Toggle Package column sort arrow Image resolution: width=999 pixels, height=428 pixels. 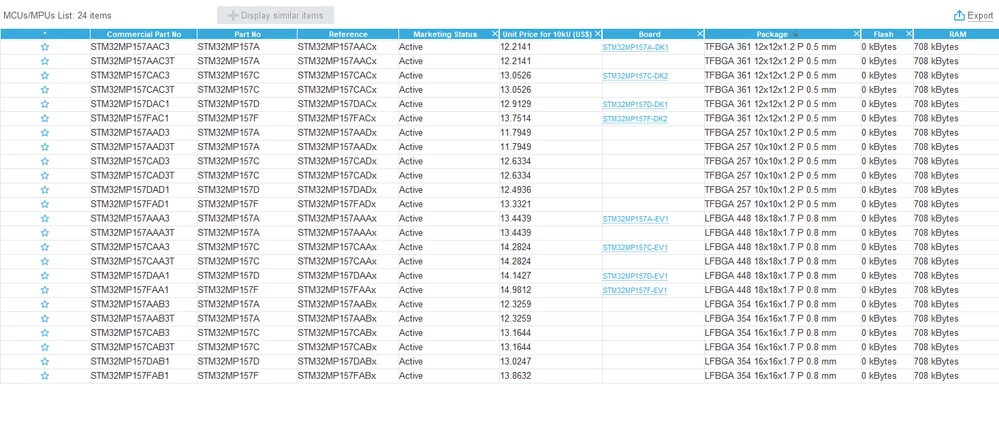[x=795, y=35]
